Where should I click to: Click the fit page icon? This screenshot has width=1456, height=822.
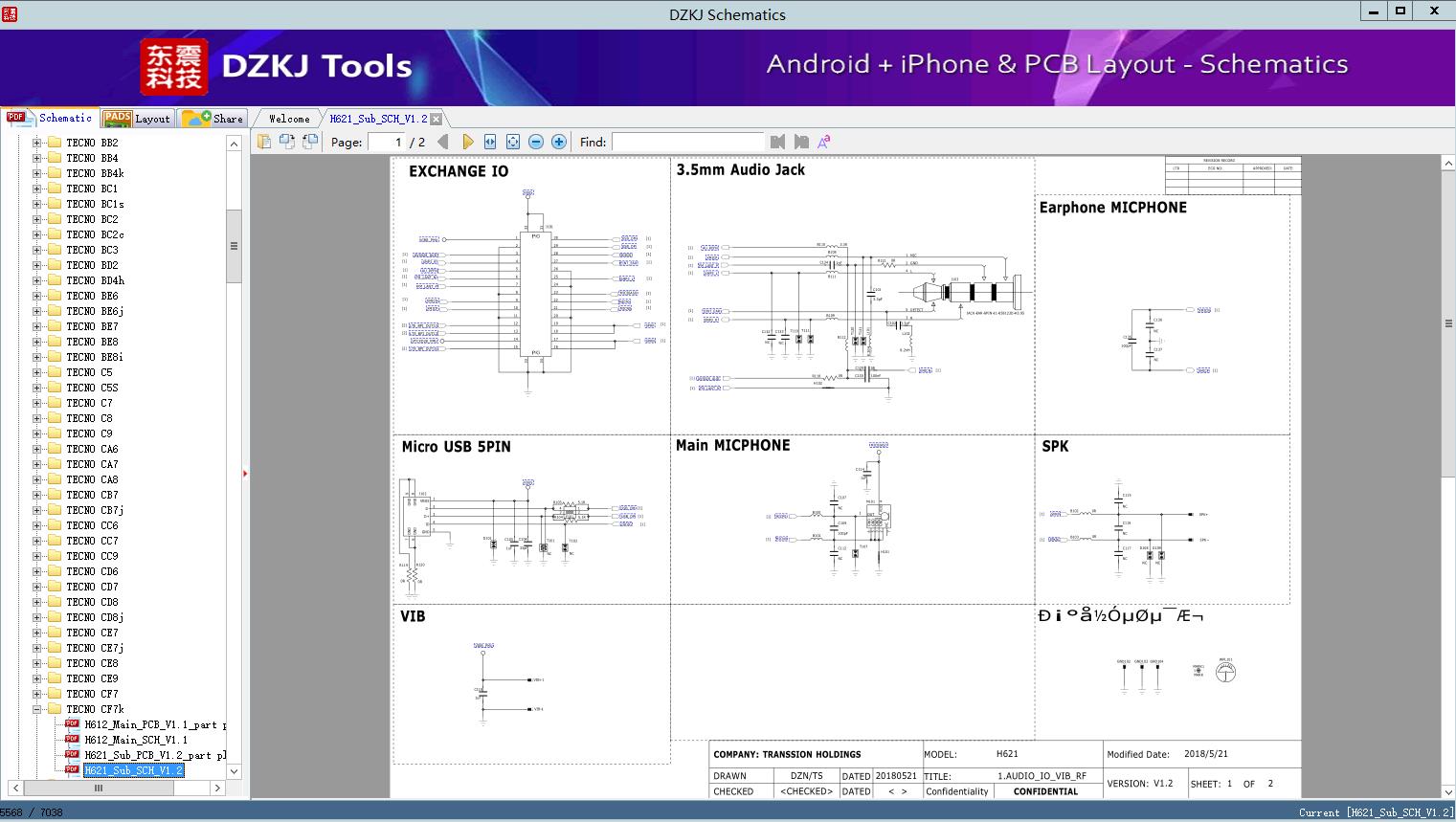coord(513,142)
